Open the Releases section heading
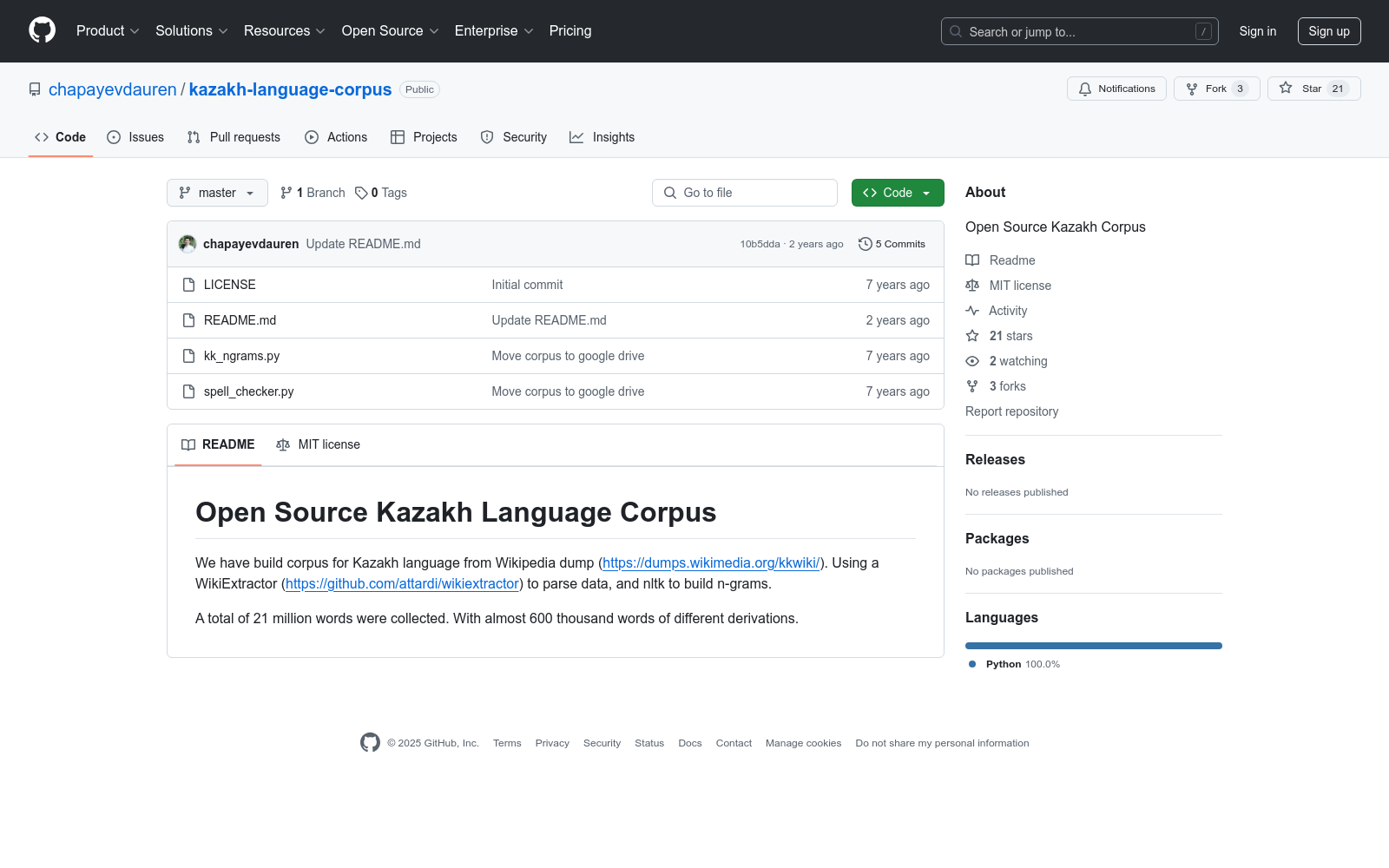The width and height of the screenshot is (1389, 868). pos(995,460)
